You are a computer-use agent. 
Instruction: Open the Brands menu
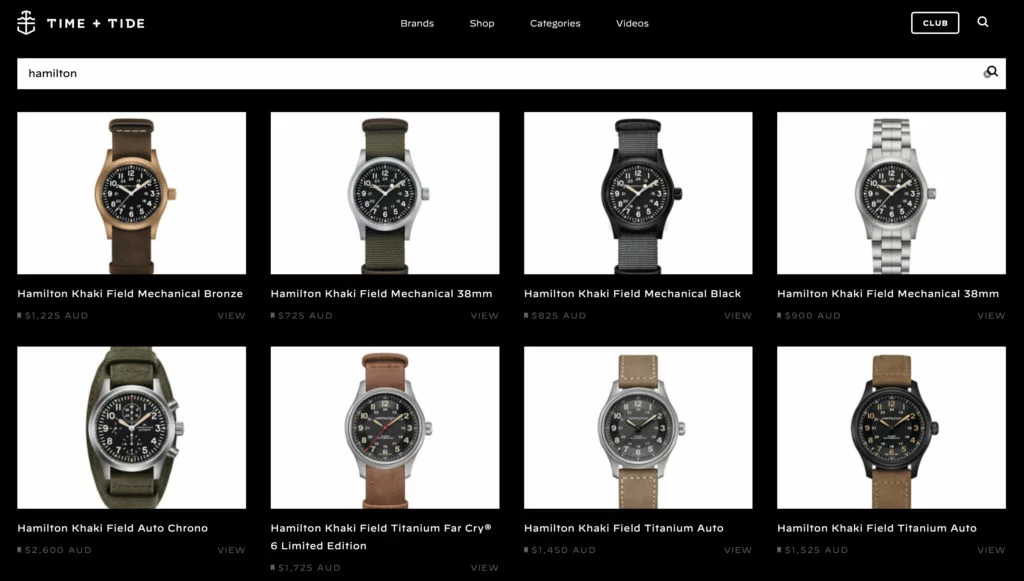[x=417, y=23]
